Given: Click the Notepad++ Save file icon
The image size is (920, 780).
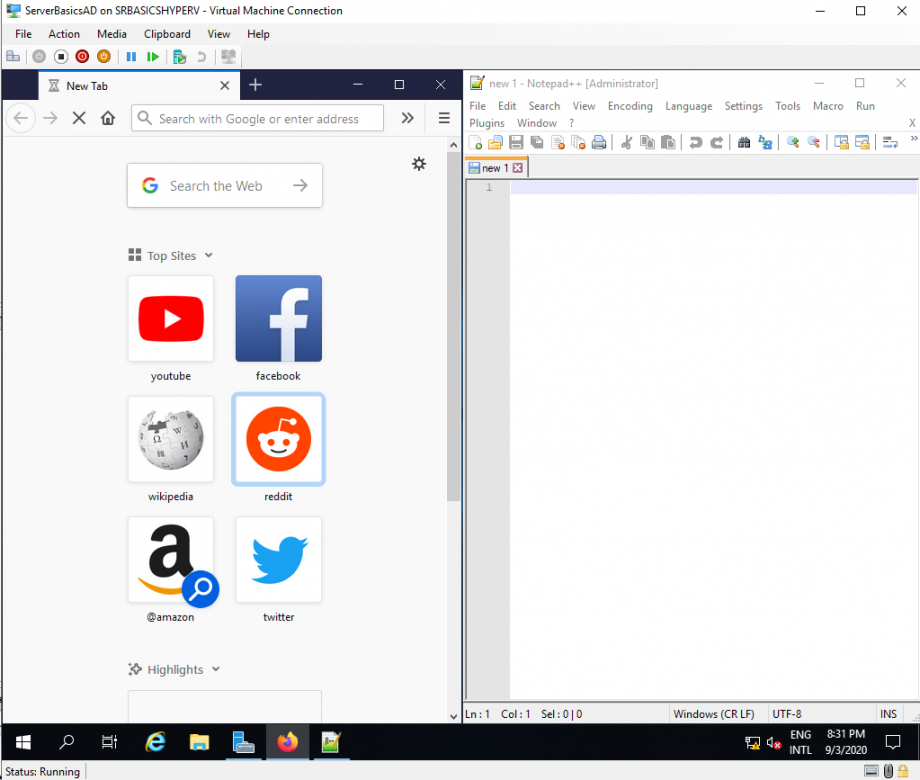Looking at the screenshot, I should tap(516, 143).
